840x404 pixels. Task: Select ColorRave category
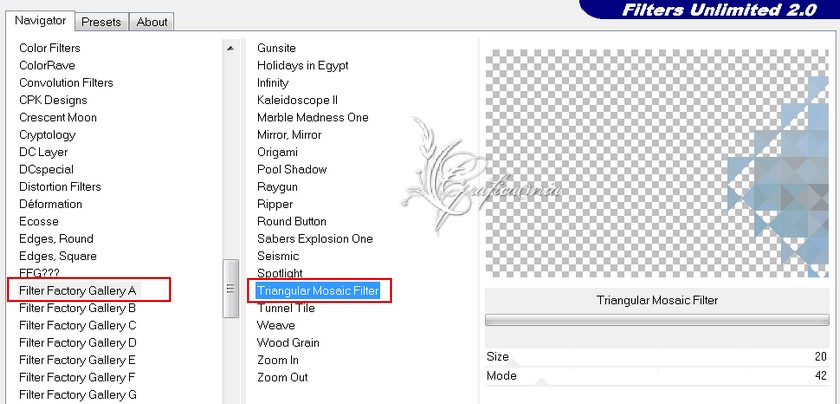47,65
